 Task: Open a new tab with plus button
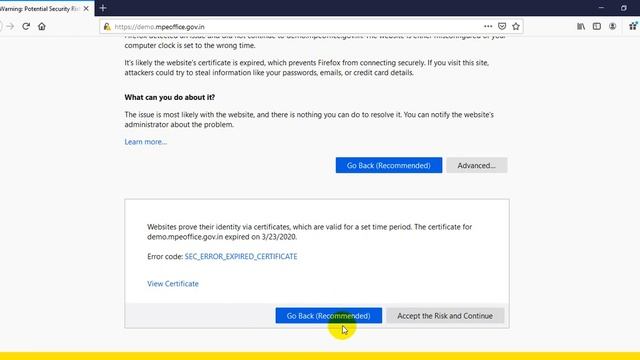pos(103,8)
